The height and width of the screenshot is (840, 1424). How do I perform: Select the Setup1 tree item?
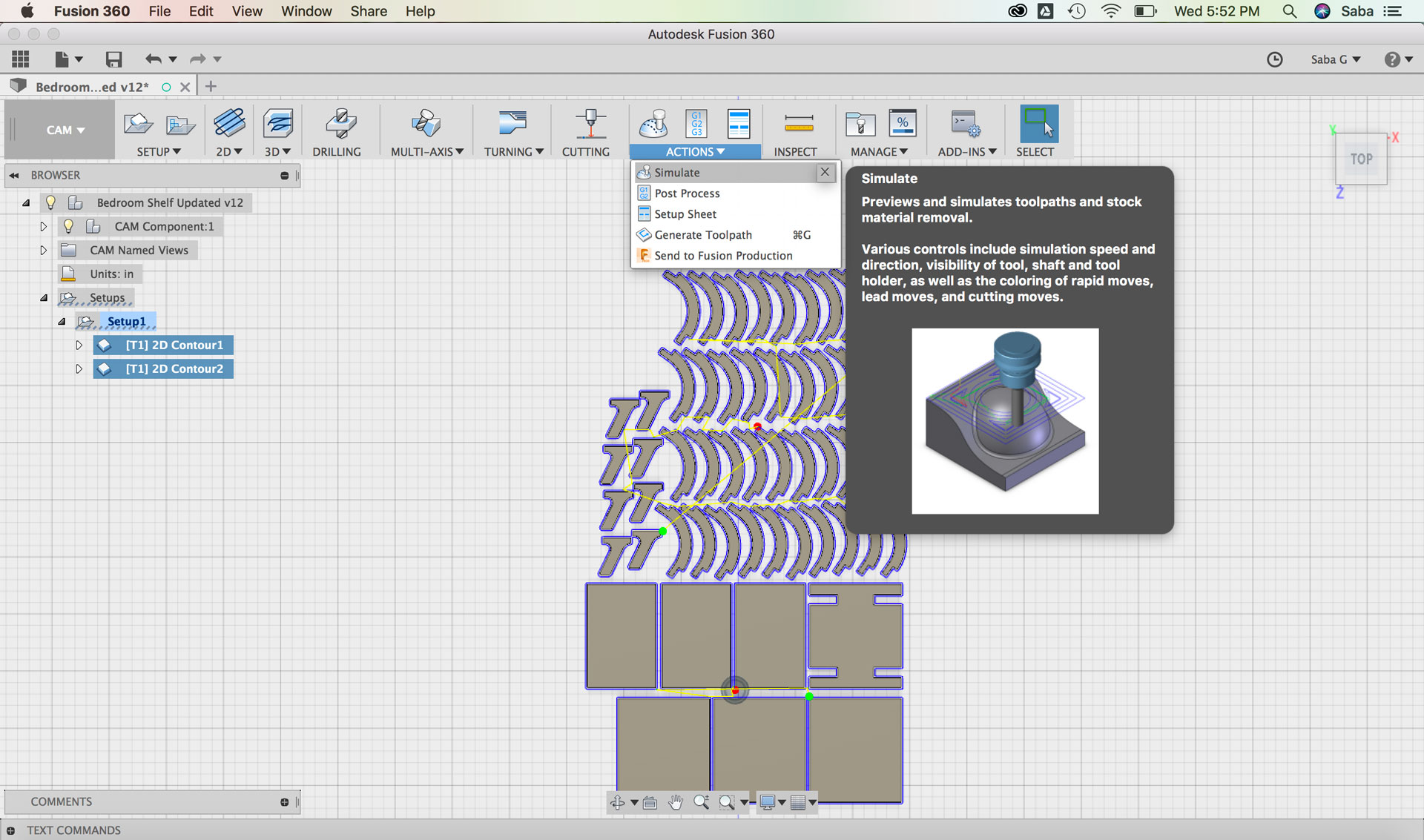(x=126, y=321)
